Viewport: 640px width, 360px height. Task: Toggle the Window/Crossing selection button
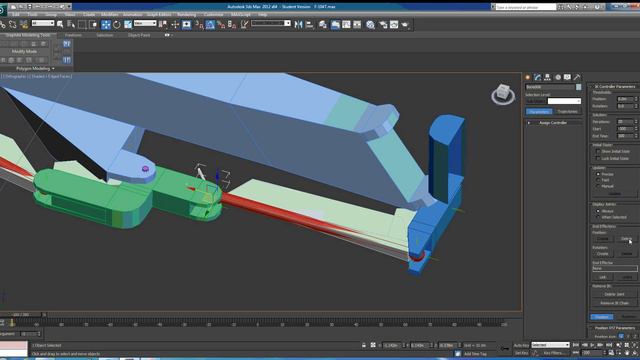tap(93, 24)
